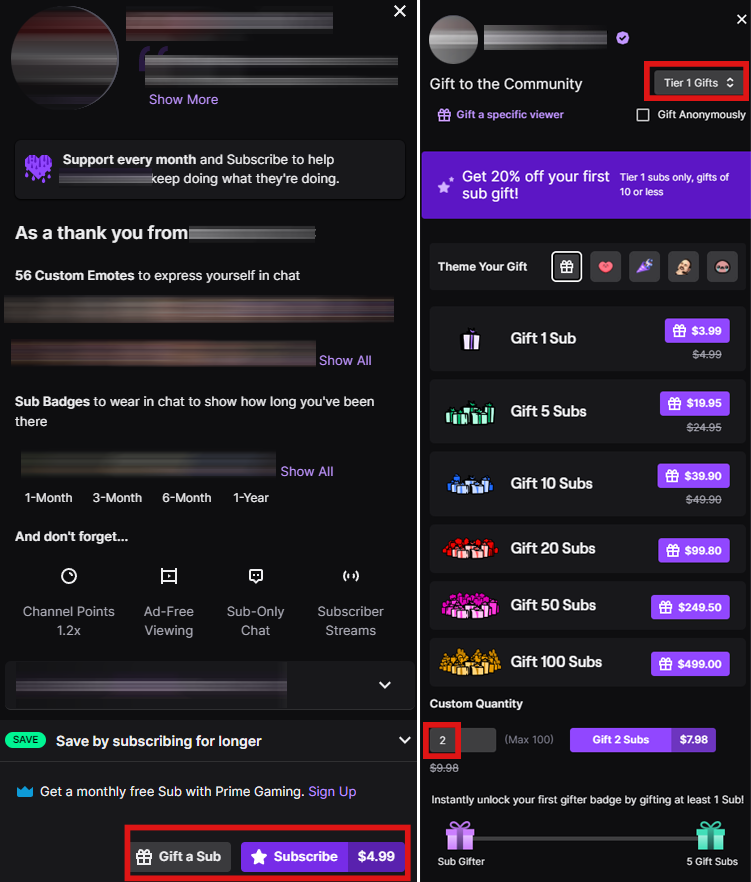Click the Sub Gifter badge icon
Image resolution: width=751 pixels, height=882 pixels.
pyautogui.click(x=460, y=836)
